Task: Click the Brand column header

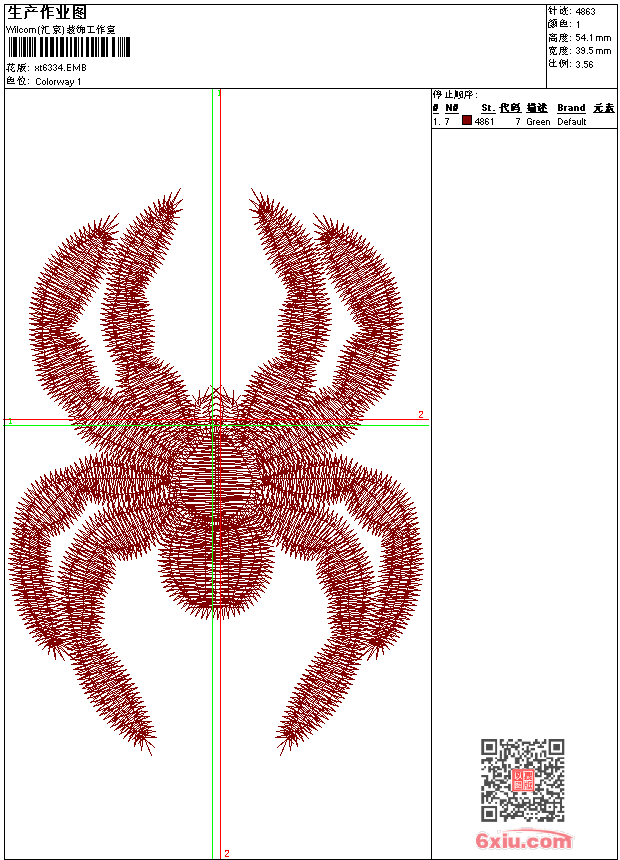Action: pos(571,108)
